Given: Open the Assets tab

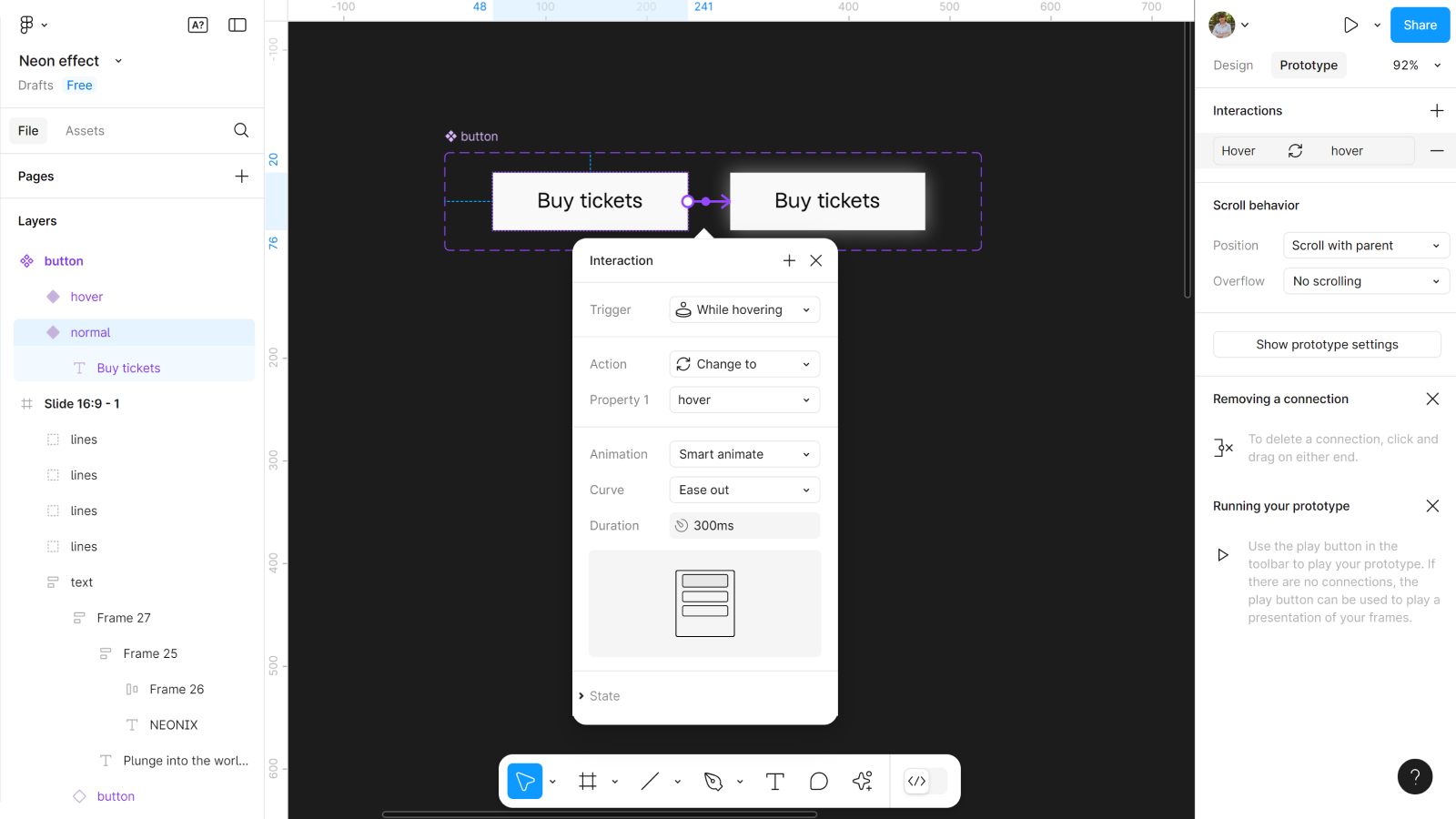Looking at the screenshot, I should (85, 131).
